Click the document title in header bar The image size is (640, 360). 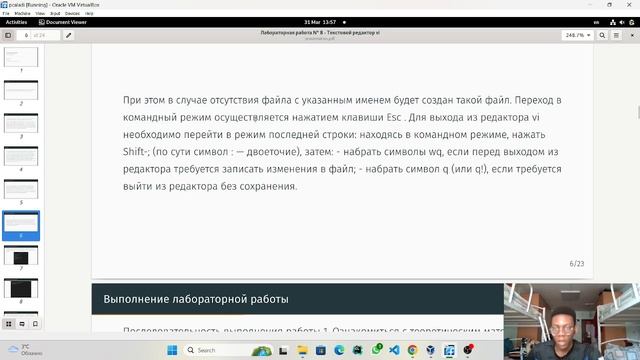coord(320,33)
